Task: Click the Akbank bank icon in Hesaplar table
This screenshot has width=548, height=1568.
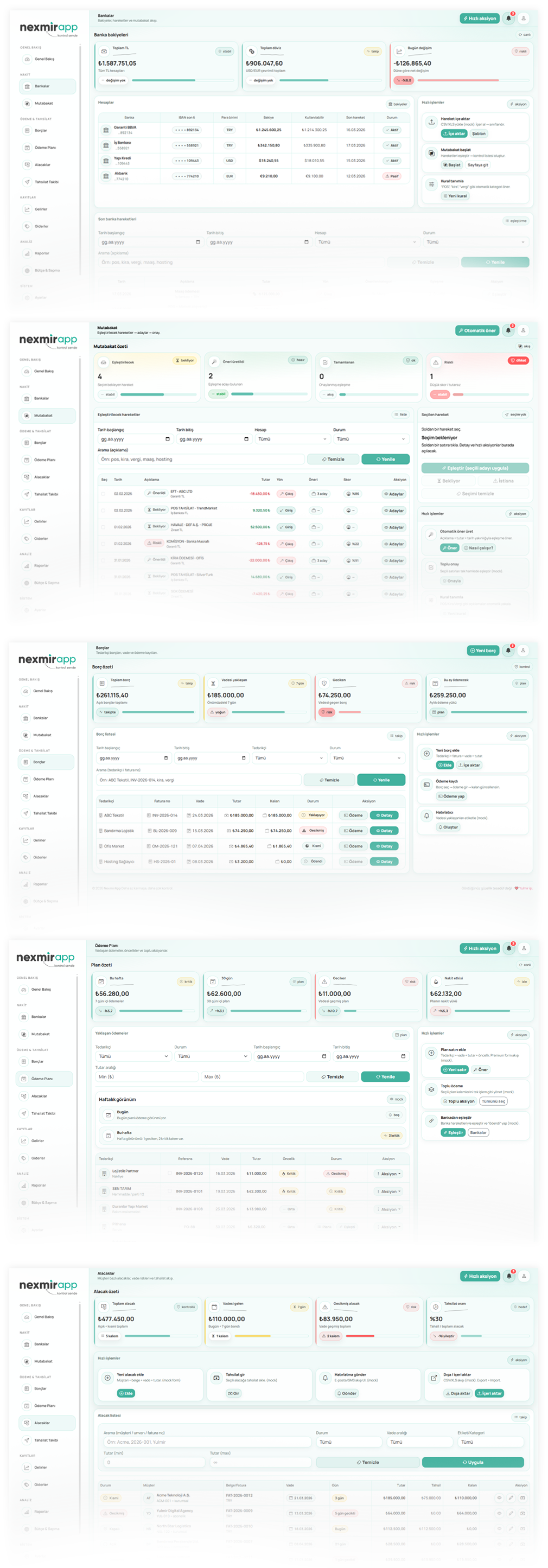Action: tap(106, 176)
